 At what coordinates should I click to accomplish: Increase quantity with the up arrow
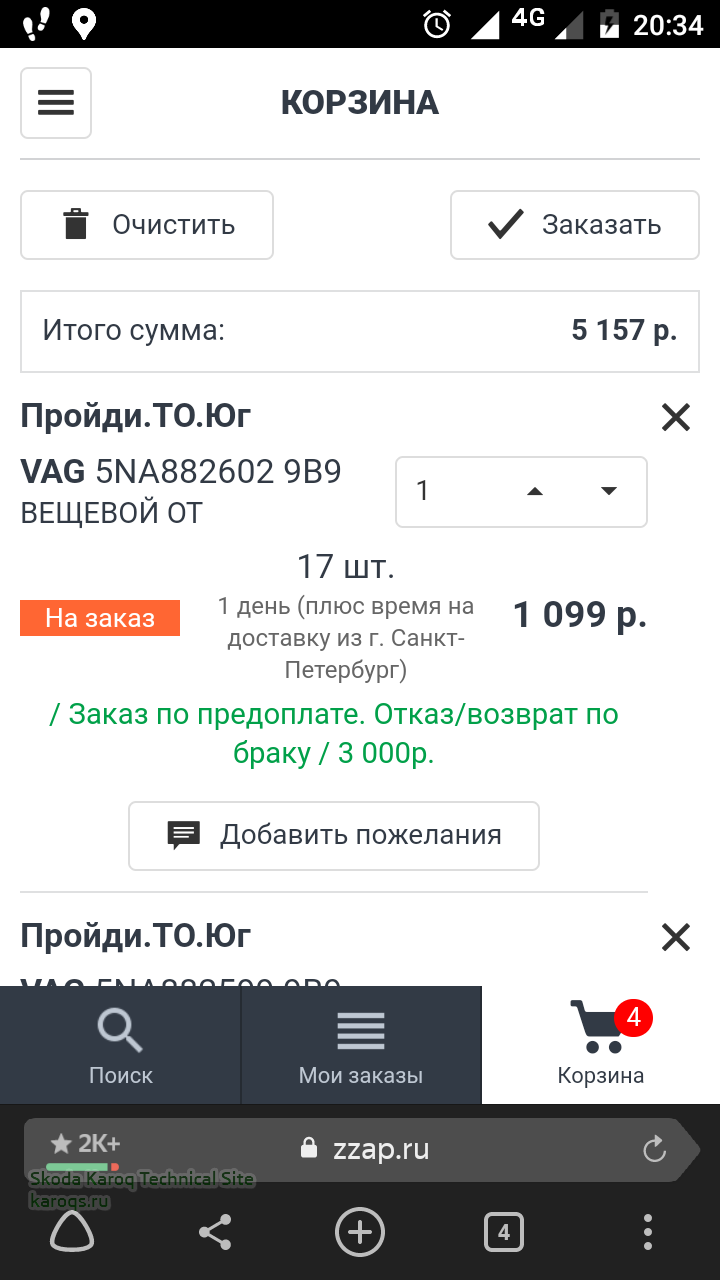(535, 491)
